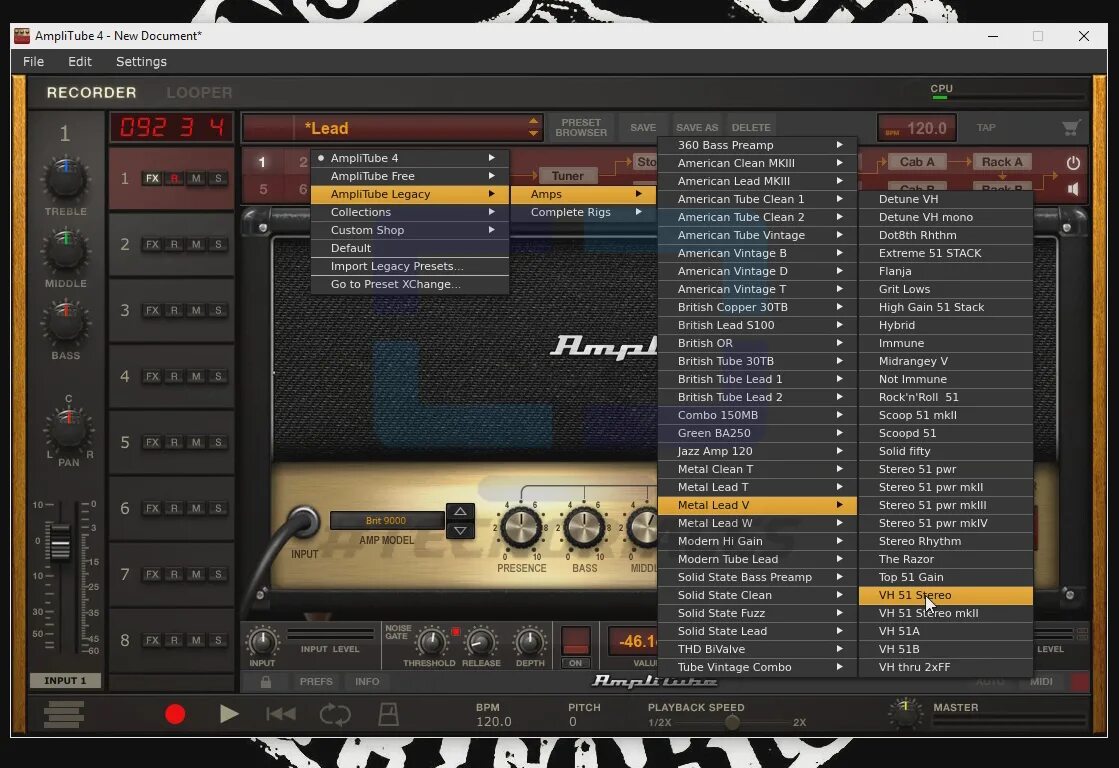Viewport: 1119px width, 768px height.
Task: Mute track 2 with M button
Action: point(196,244)
